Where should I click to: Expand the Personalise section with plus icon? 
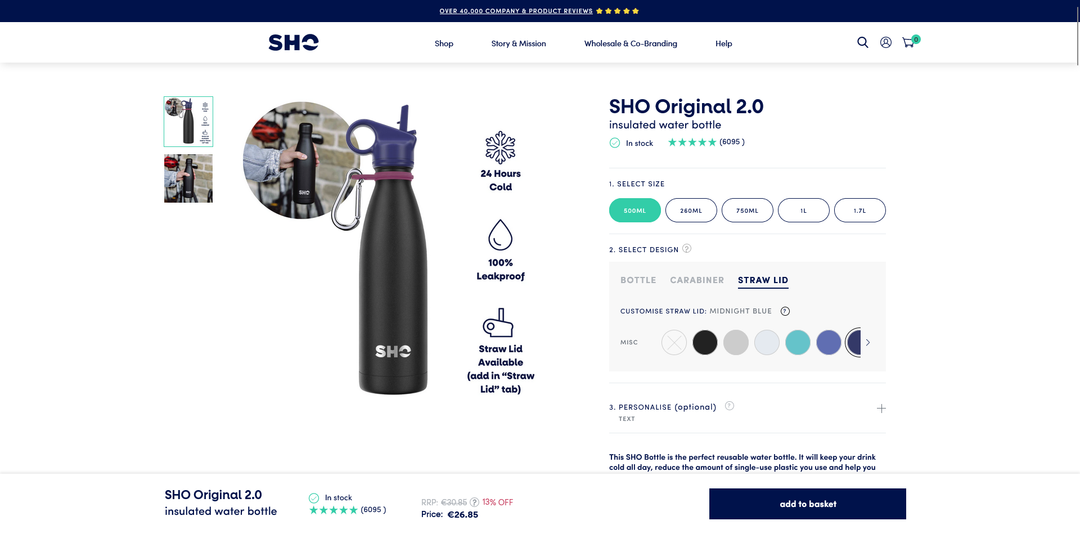pyautogui.click(x=881, y=408)
